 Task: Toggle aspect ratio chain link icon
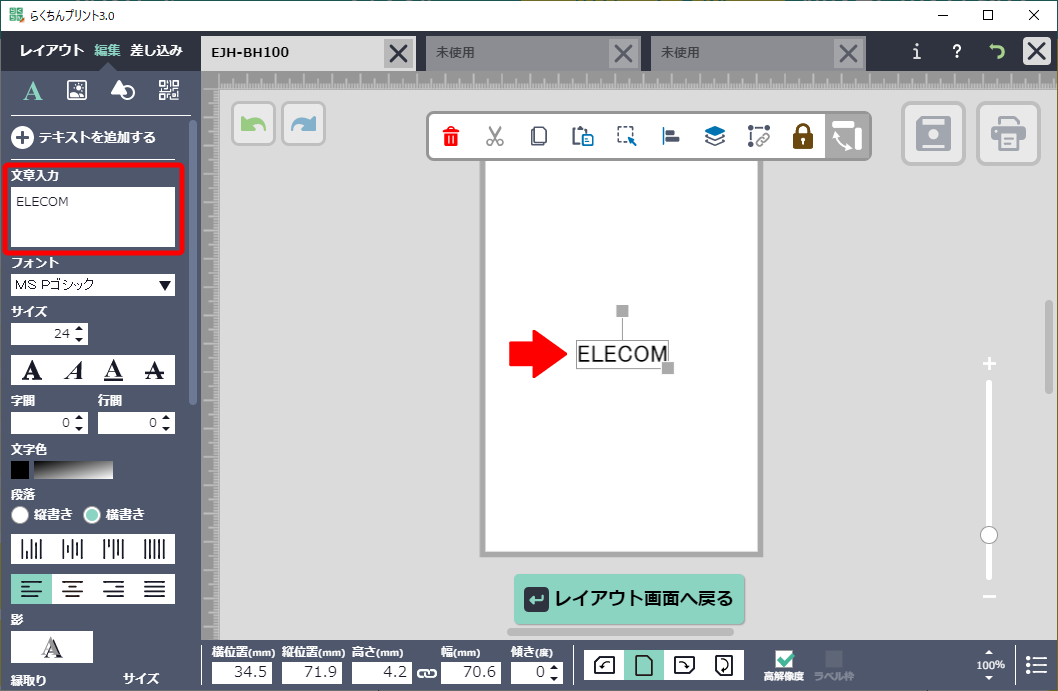click(426, 673)
